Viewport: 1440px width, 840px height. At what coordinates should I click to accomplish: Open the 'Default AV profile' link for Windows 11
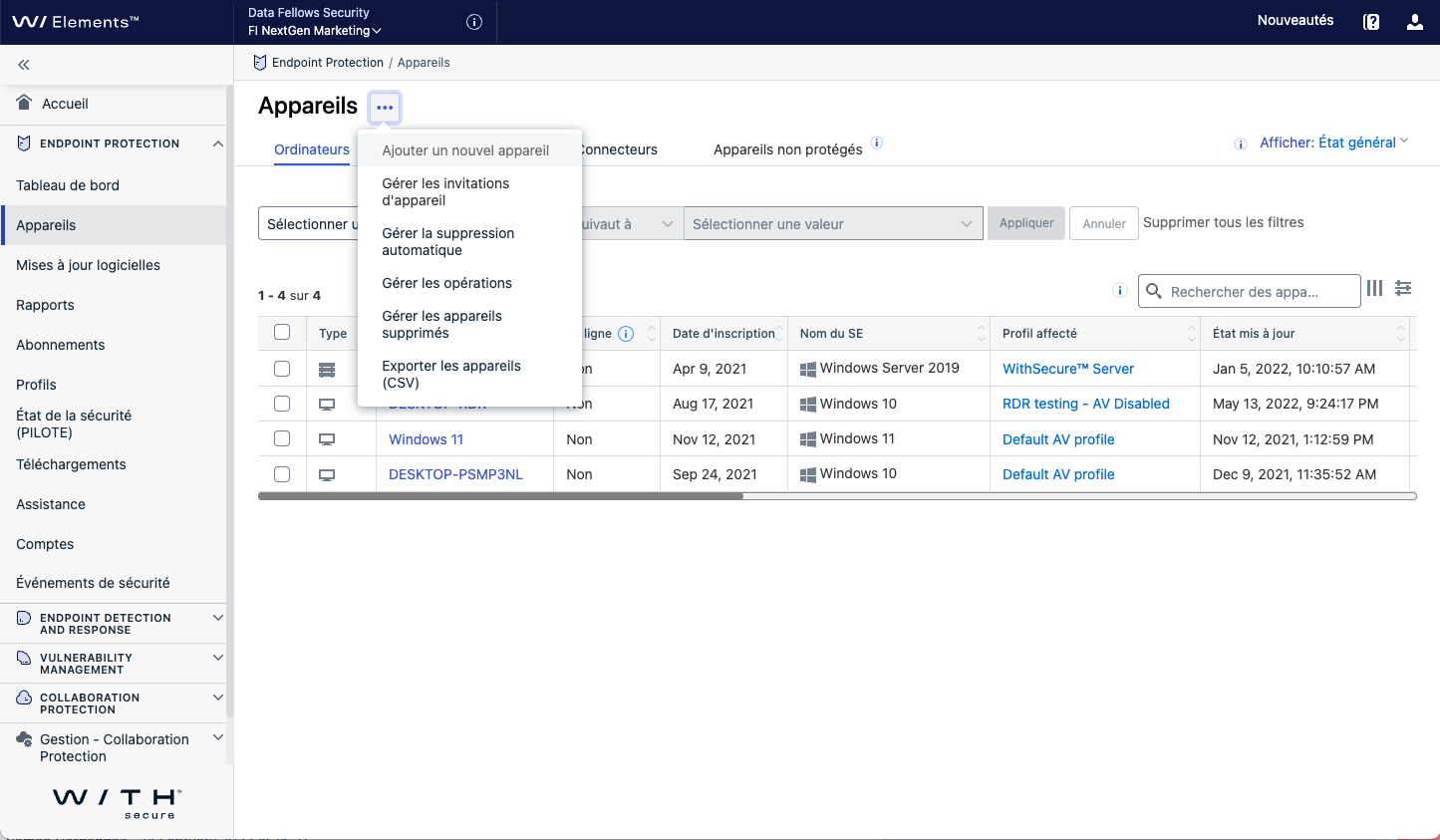click(1058, 439)
